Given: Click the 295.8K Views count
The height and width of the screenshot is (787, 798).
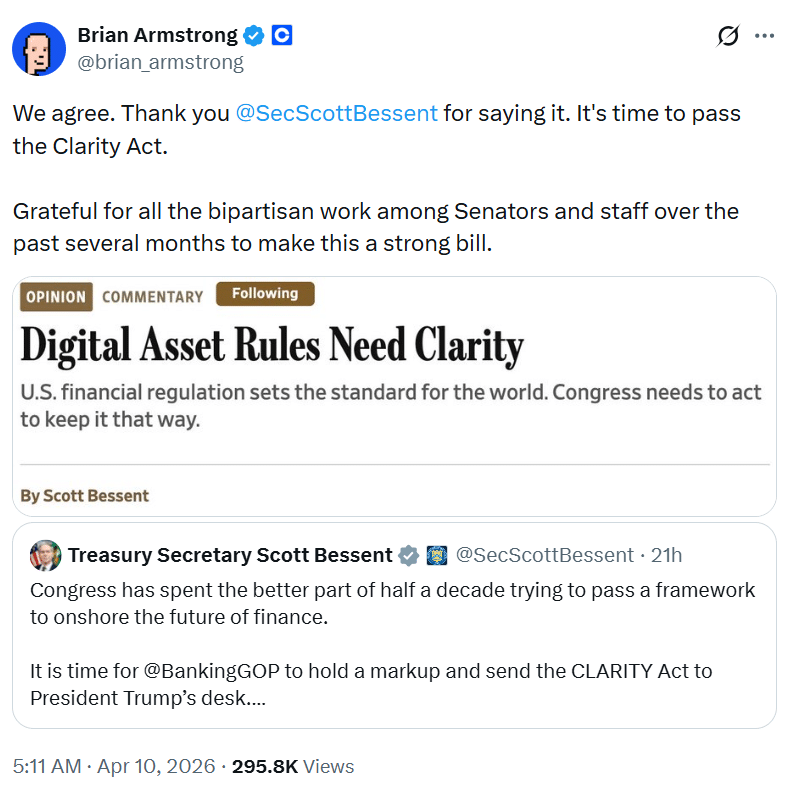Looking at the screenshot, I should coord(292,766).
